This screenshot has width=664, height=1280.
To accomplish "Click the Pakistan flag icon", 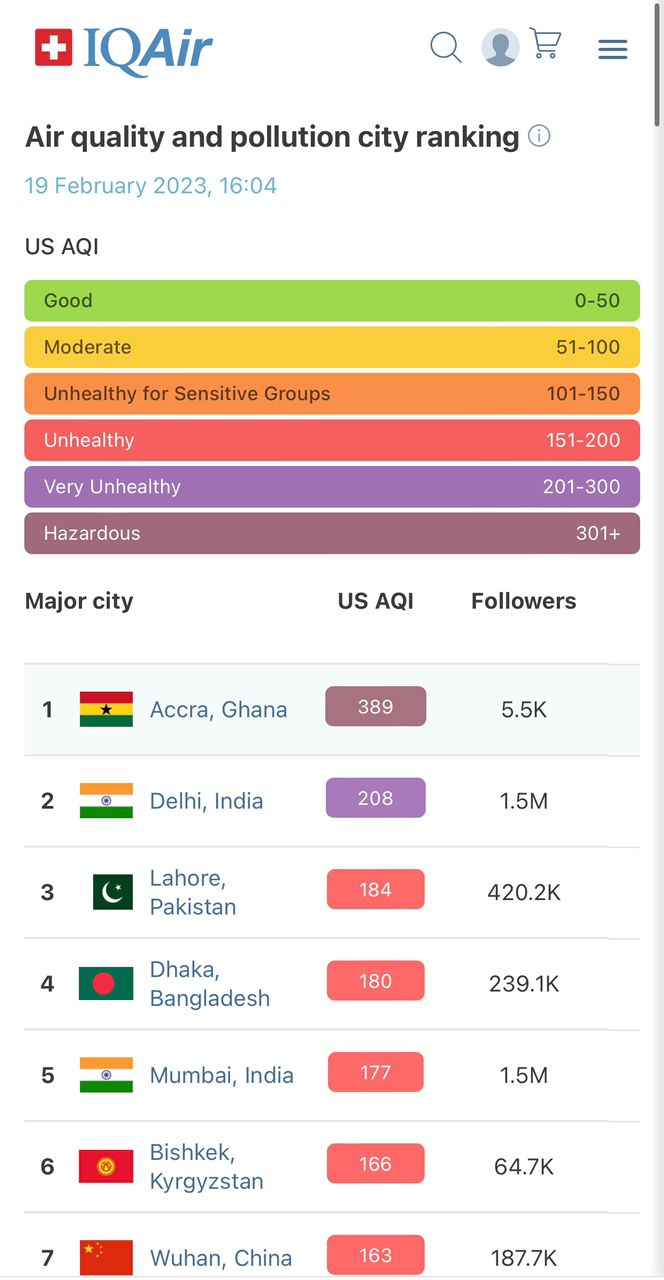I will [x=111, y=891].
